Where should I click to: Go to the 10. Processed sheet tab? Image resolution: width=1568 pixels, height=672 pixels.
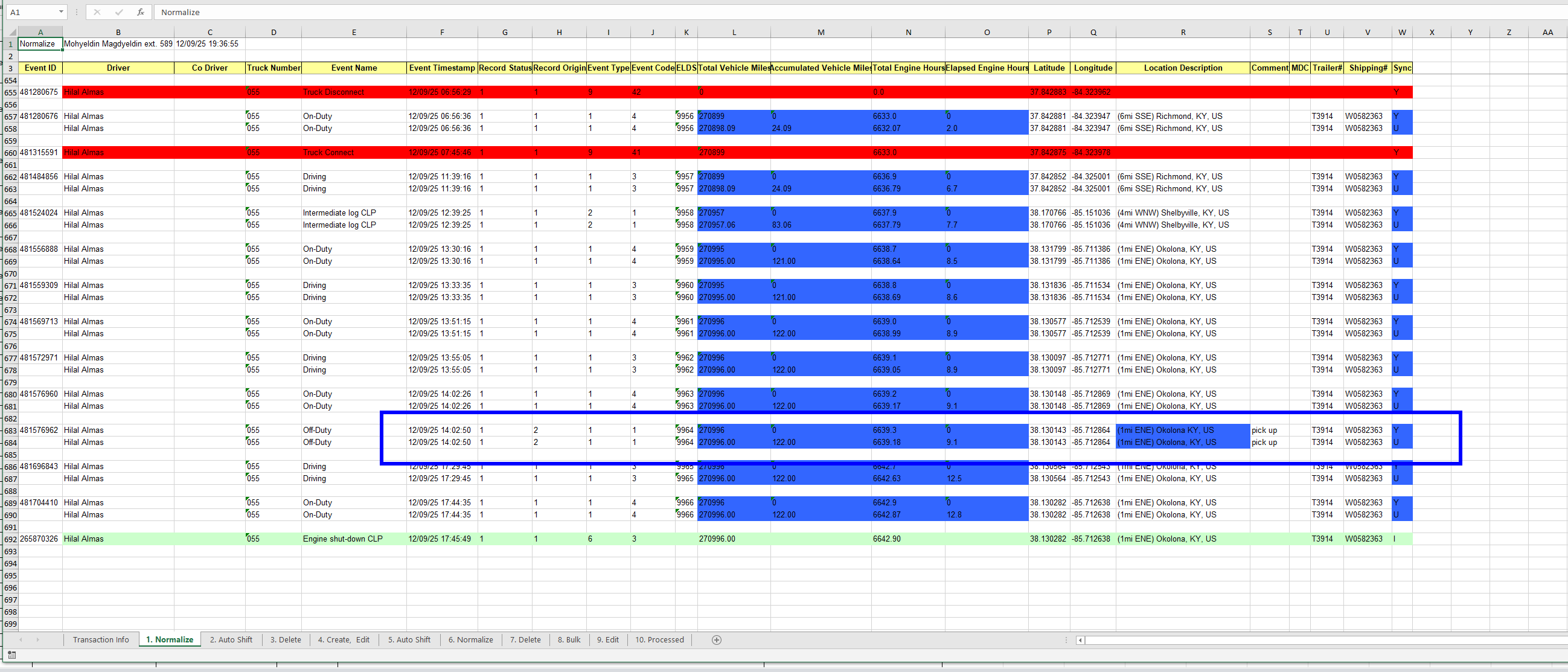(659, 640)
